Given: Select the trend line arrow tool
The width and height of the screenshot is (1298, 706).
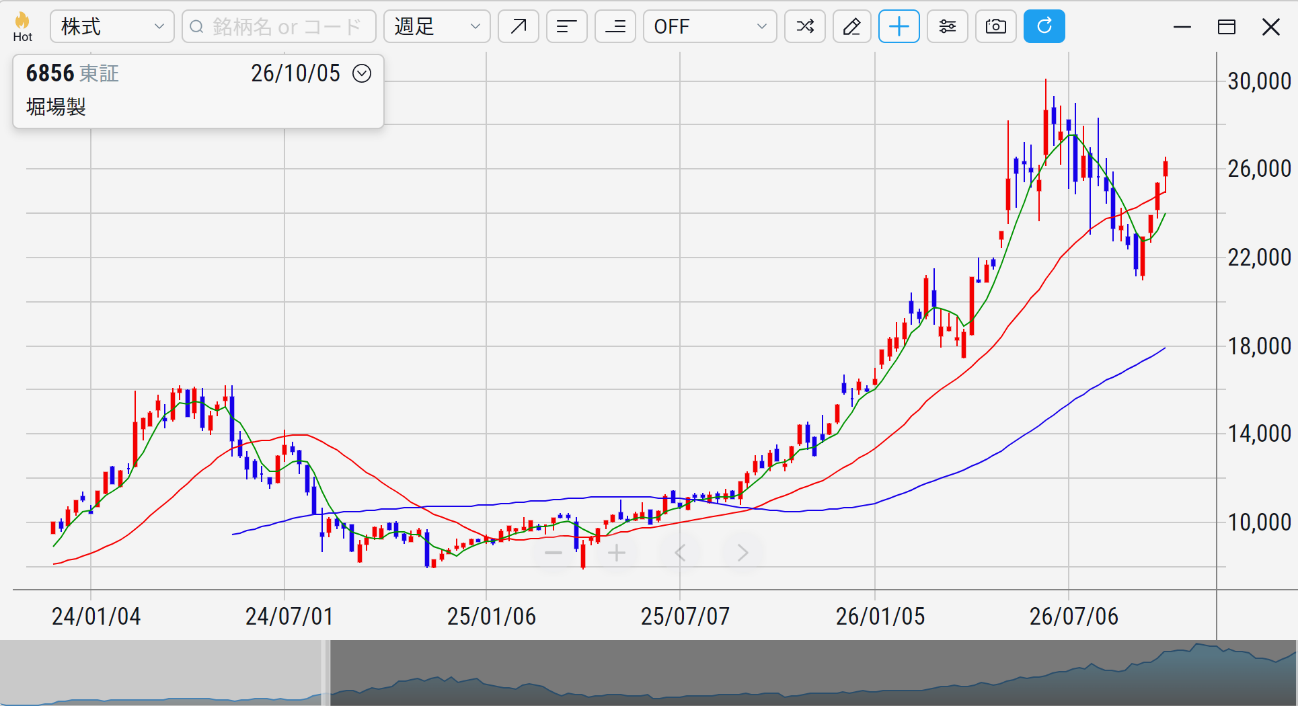Looking at the screenshot, I should pyautogui.click(x=518, y=27).
